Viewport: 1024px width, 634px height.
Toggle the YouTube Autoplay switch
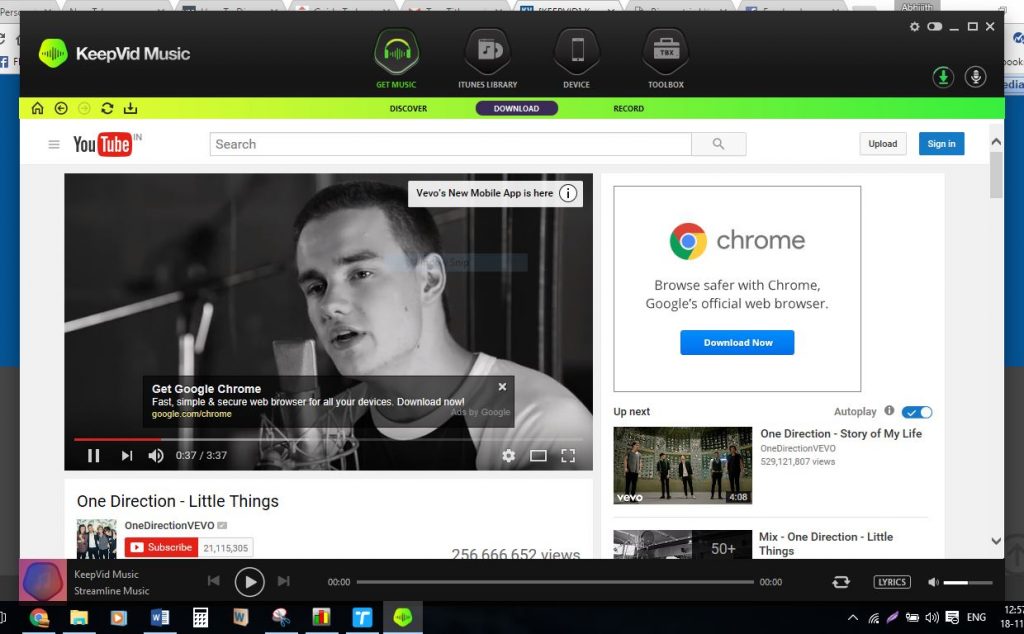tap(917, 412)
